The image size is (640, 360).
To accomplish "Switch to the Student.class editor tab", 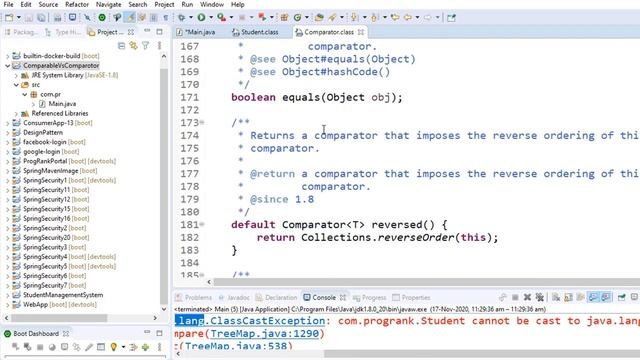I will pyautogui.click(x=256, y=32).
